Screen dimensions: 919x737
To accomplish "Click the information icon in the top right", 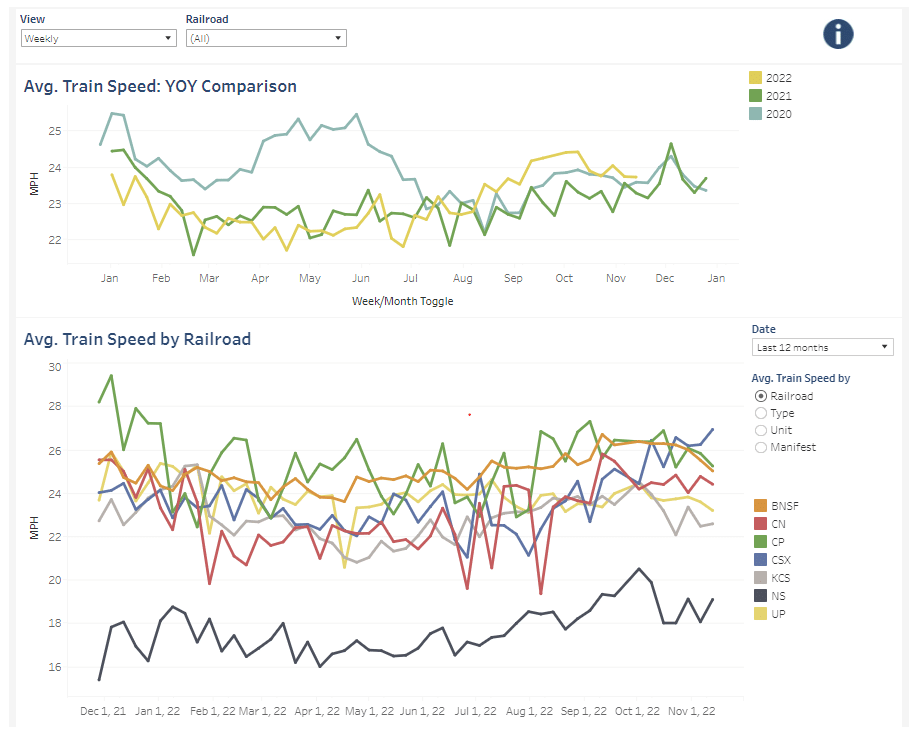I will click(838, 33).
